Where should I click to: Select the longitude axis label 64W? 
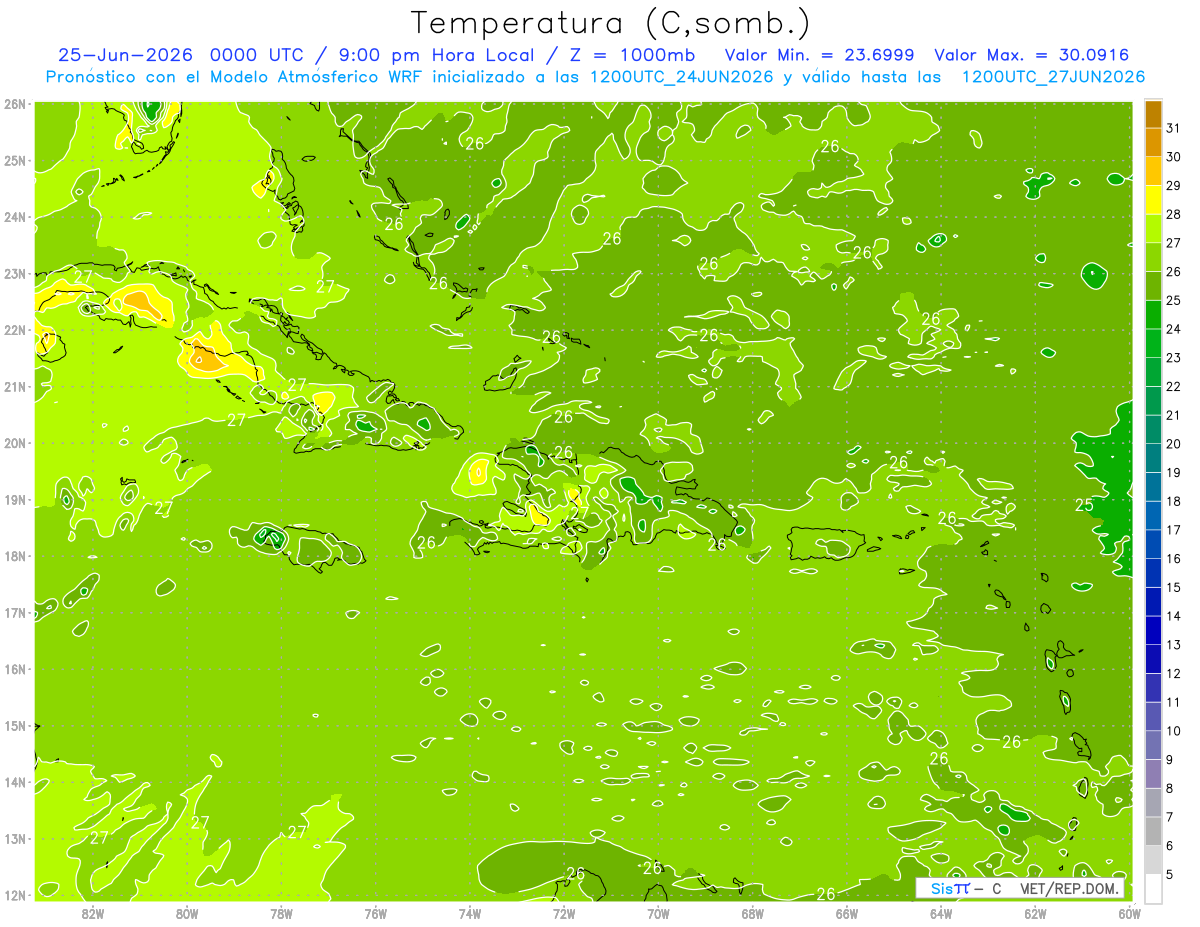941,913
